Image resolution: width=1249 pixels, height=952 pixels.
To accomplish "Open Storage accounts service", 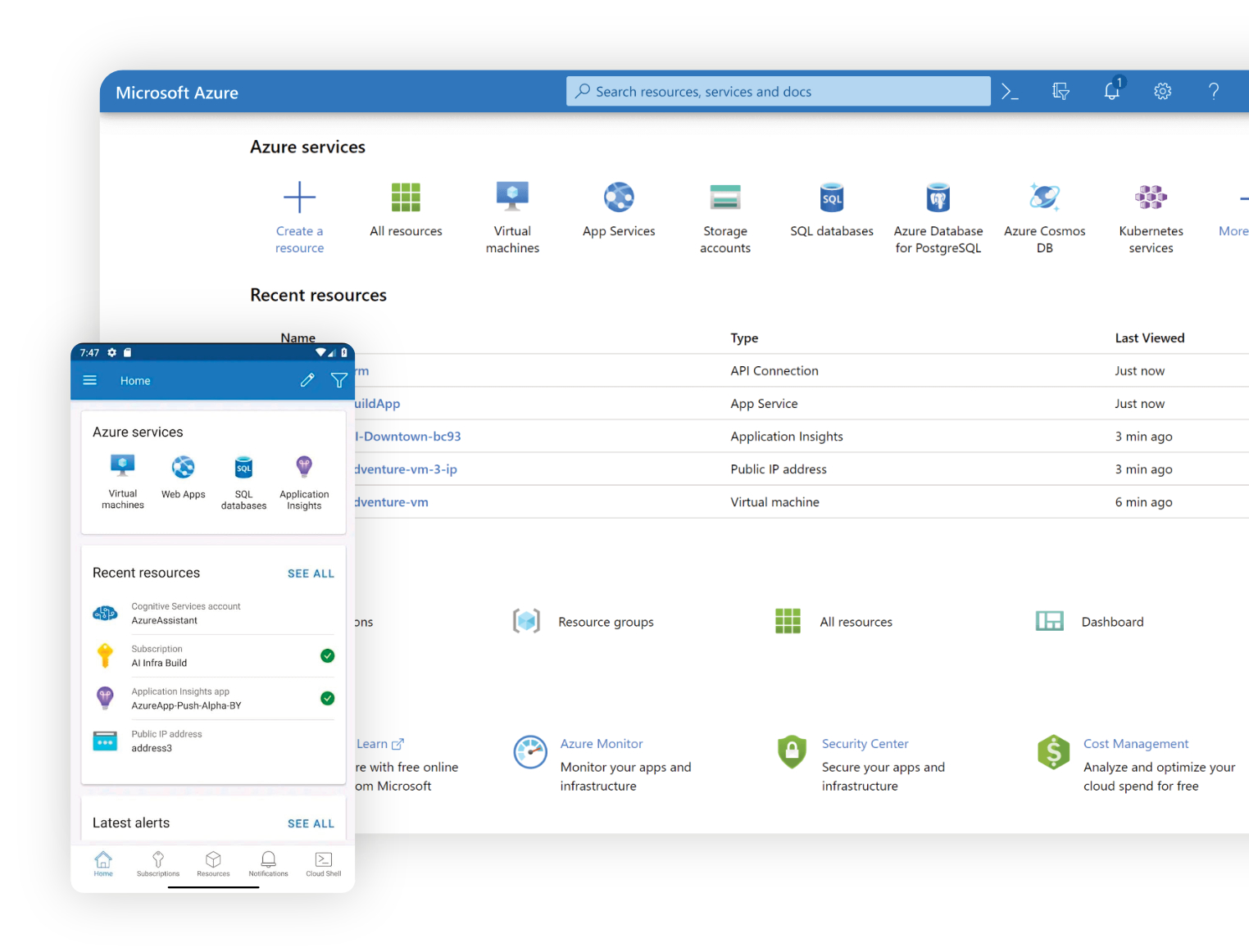I will pyautogui.click(x=724, y=197).
